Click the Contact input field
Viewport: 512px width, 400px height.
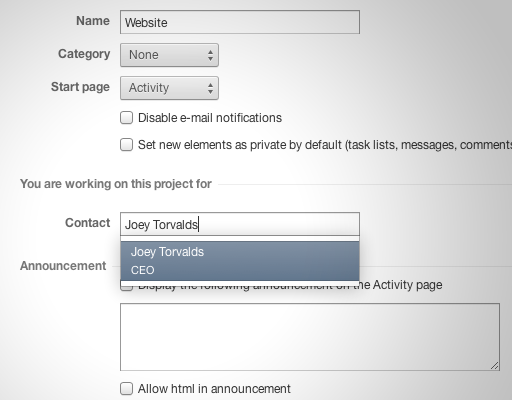click(x=240, y=224)
